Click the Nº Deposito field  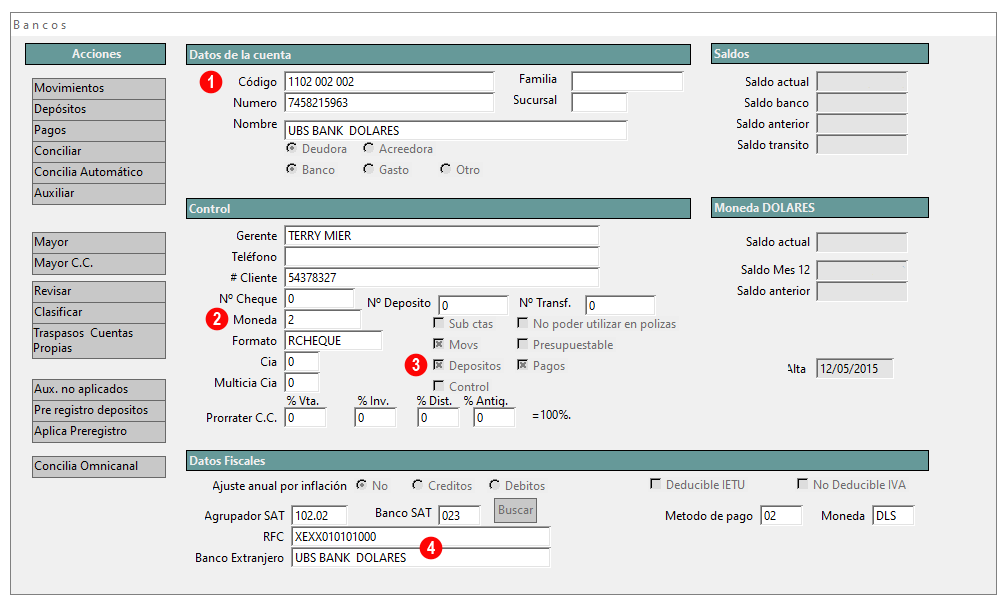pyautogui.click(x=473, y=305)
